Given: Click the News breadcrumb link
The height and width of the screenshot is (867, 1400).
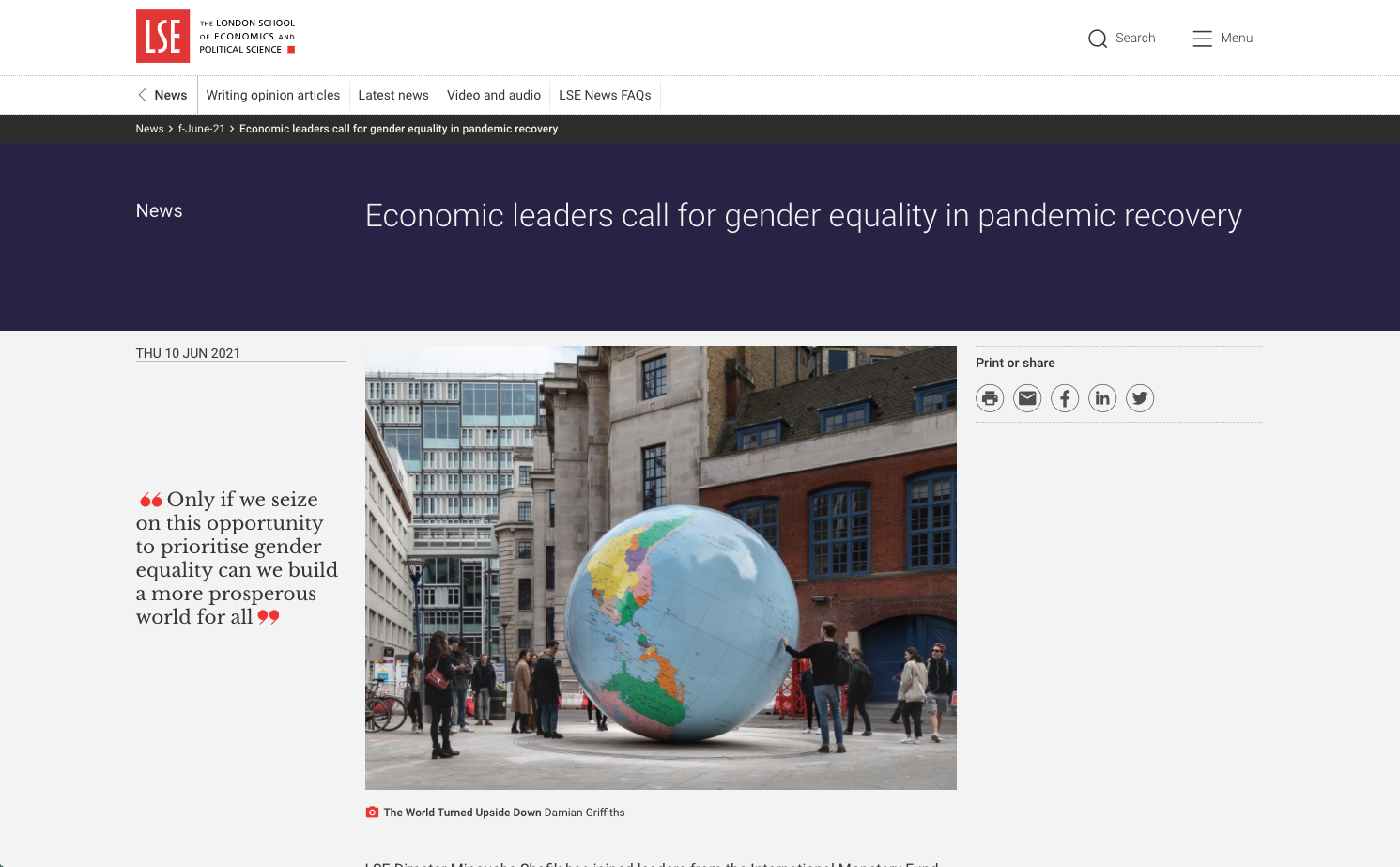Looking at the screenshot, I should click(149, 129).
